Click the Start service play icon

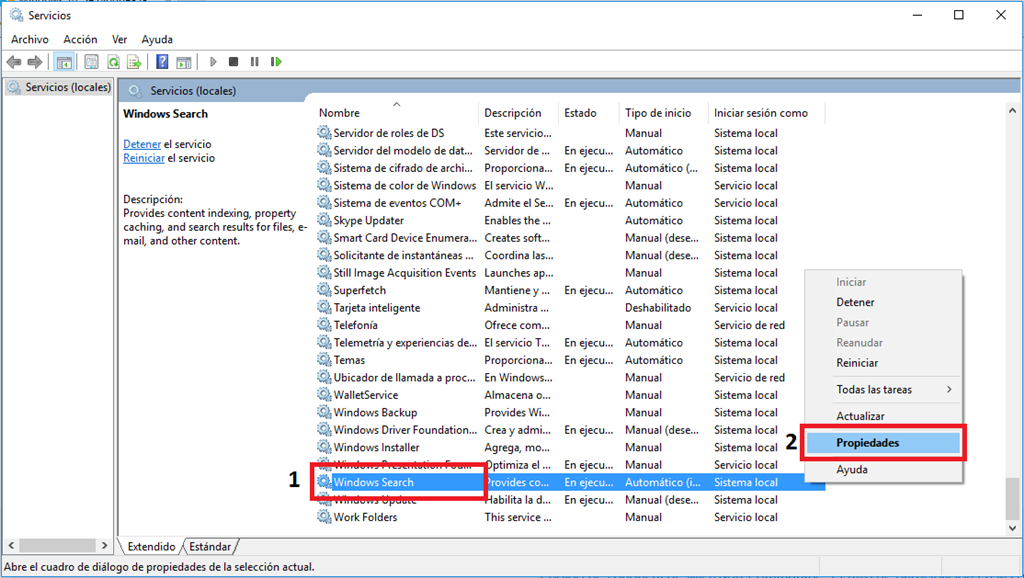[213, 62]
